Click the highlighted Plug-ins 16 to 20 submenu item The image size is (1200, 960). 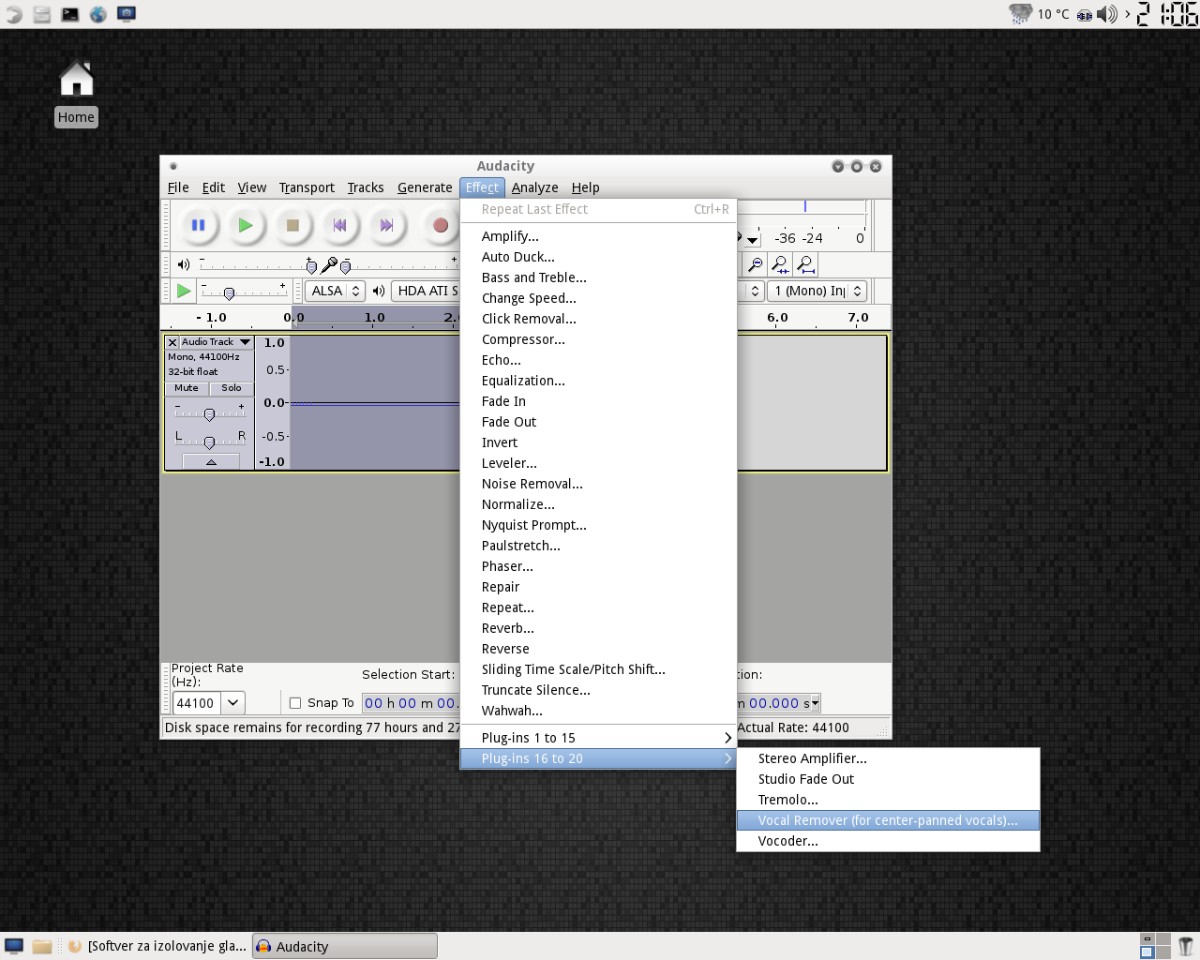pyautogui.click(x=598, y=759)
